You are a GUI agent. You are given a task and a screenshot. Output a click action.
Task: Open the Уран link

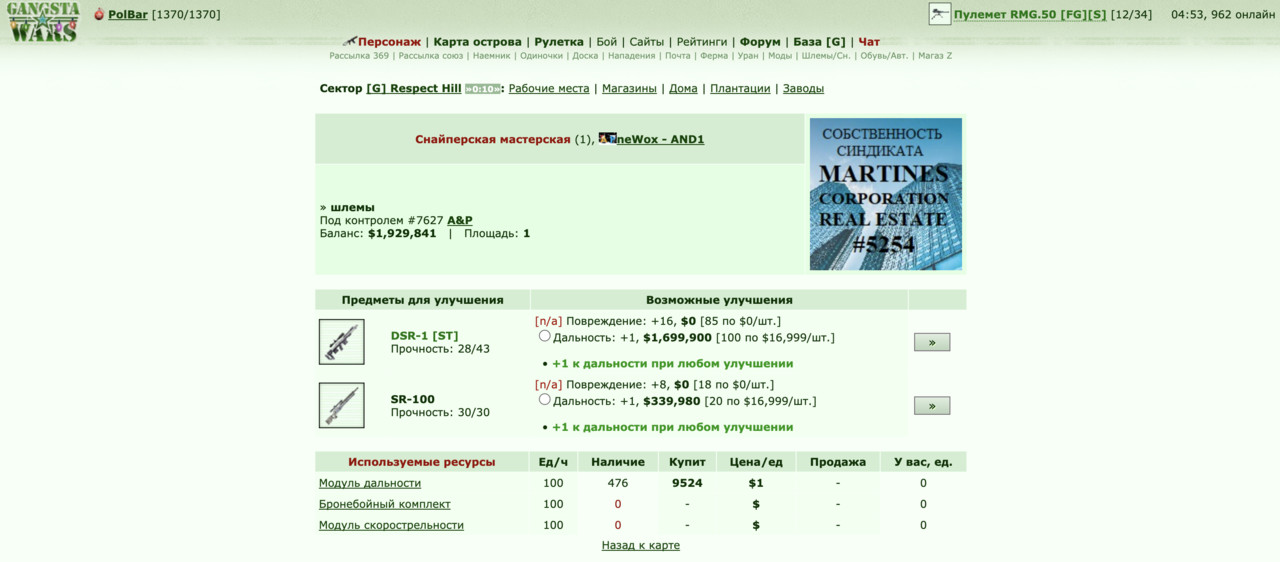(748, 56)
